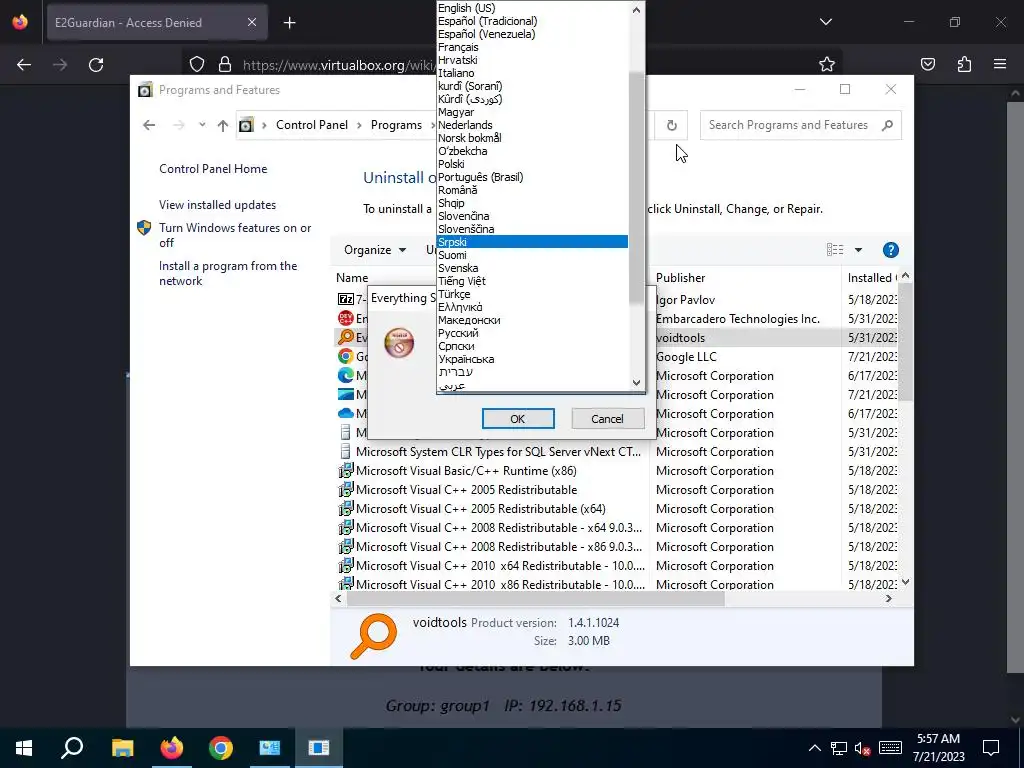
Task: Open the Organize dropdown menu
Action: (375, 249)
